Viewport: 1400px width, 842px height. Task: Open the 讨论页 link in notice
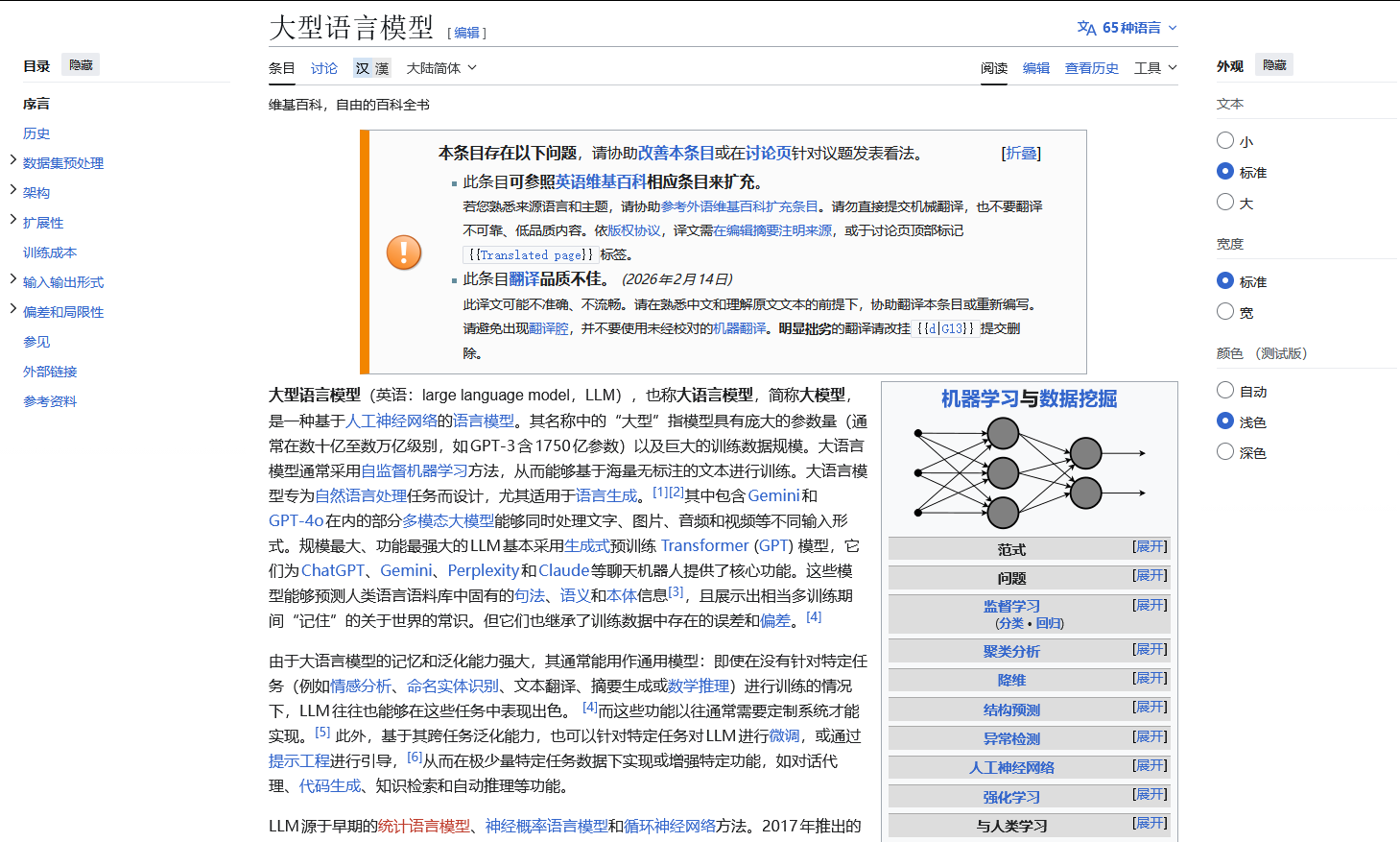[769, 154]
